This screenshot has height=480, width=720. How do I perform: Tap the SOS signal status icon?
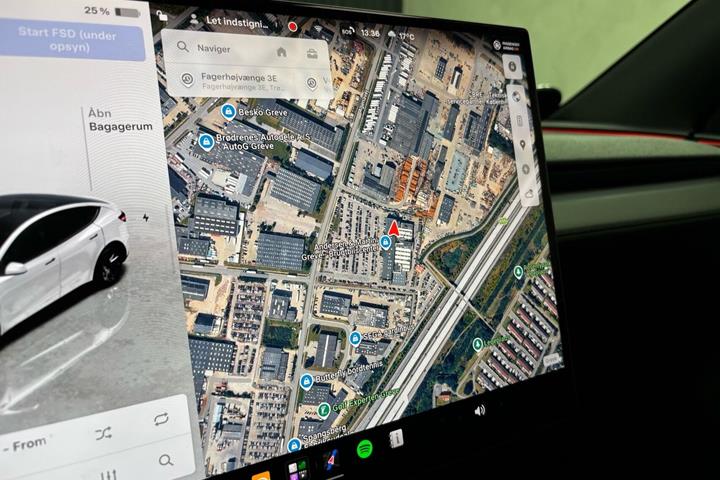point(347,31)
